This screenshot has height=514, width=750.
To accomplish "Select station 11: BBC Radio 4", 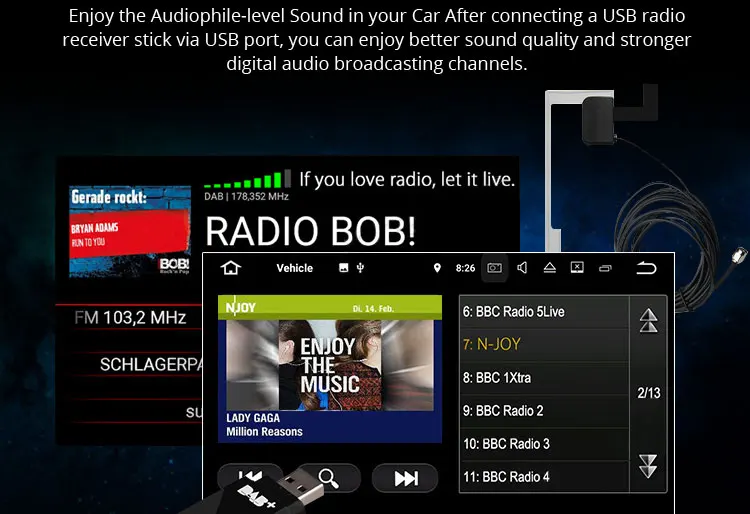I will 544,476.
